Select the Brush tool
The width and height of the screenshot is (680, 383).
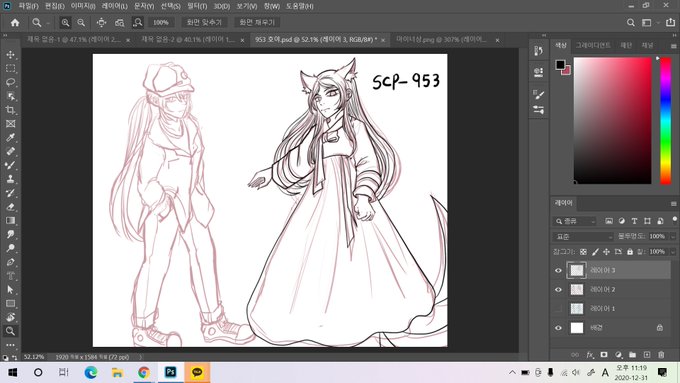(10, 165)
